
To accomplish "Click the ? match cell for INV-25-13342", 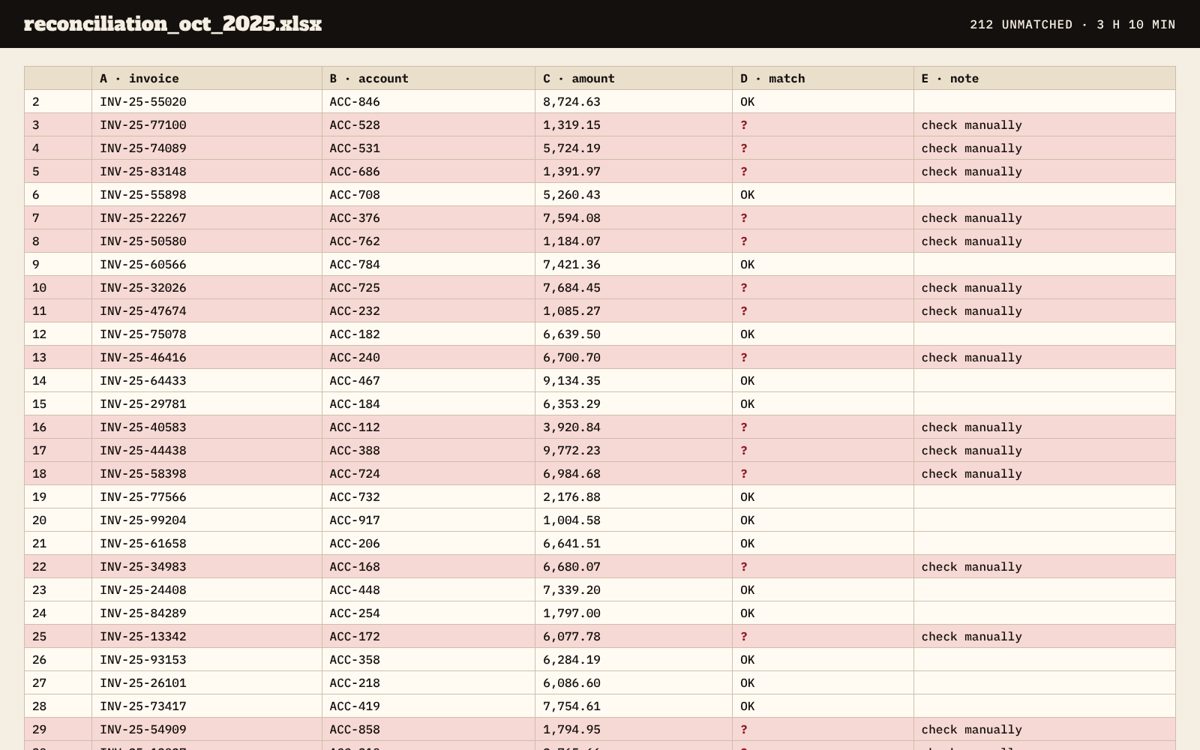I will point(823,636).
